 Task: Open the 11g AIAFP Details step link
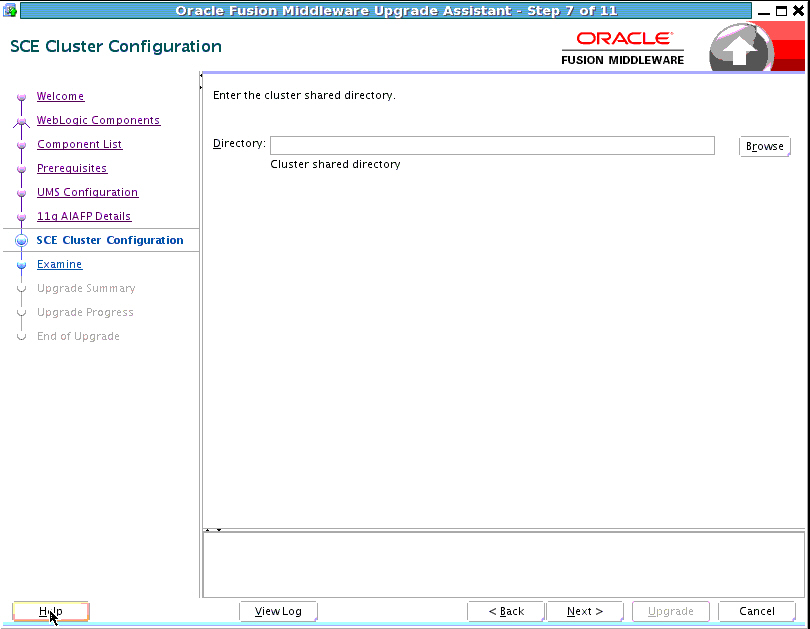pyautogui.click(x=84, y=216)
